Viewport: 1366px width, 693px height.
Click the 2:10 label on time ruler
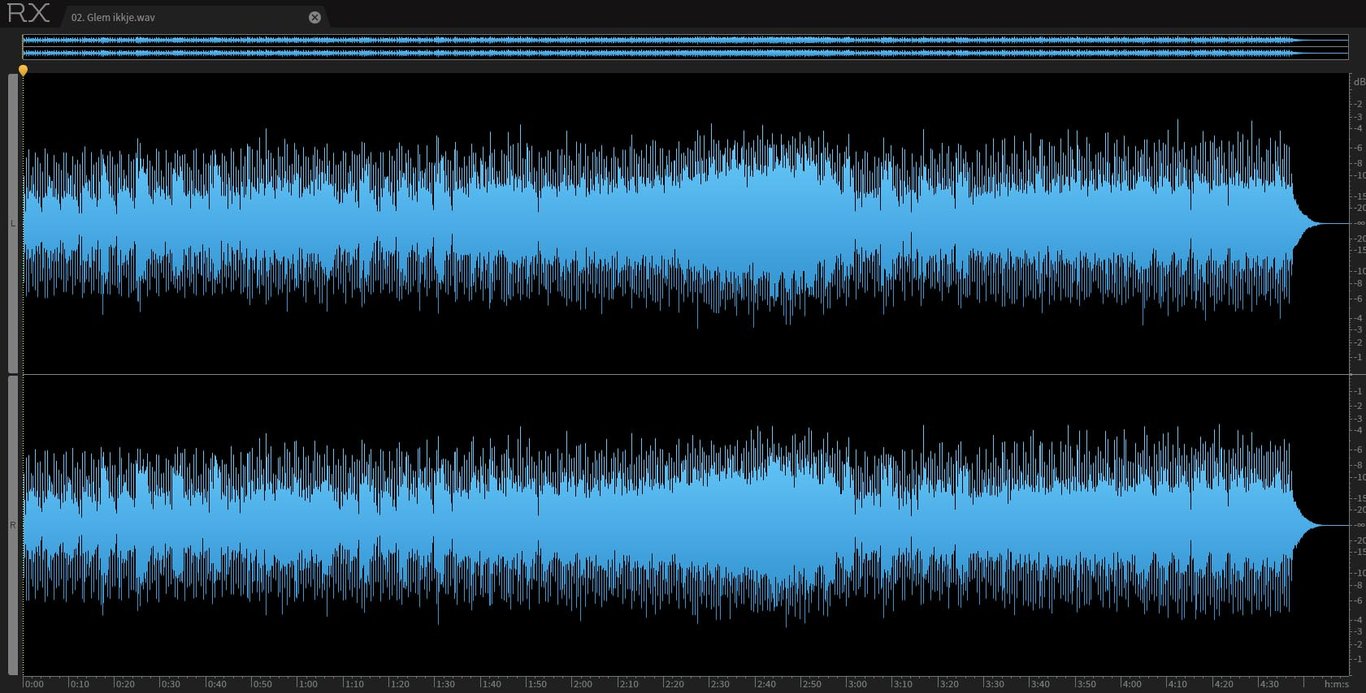tap(630, 685)
